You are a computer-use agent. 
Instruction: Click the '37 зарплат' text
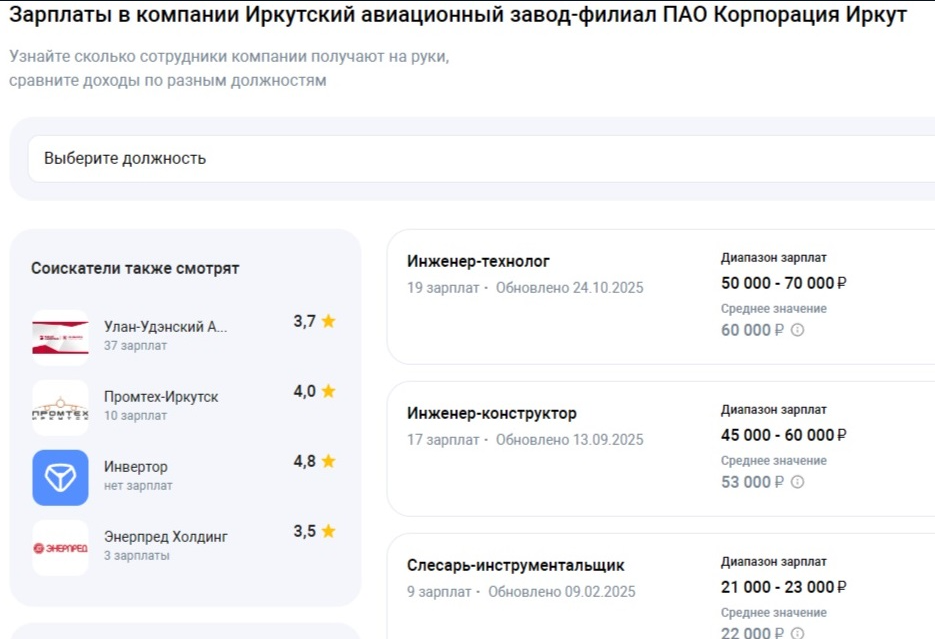point(135,346)
